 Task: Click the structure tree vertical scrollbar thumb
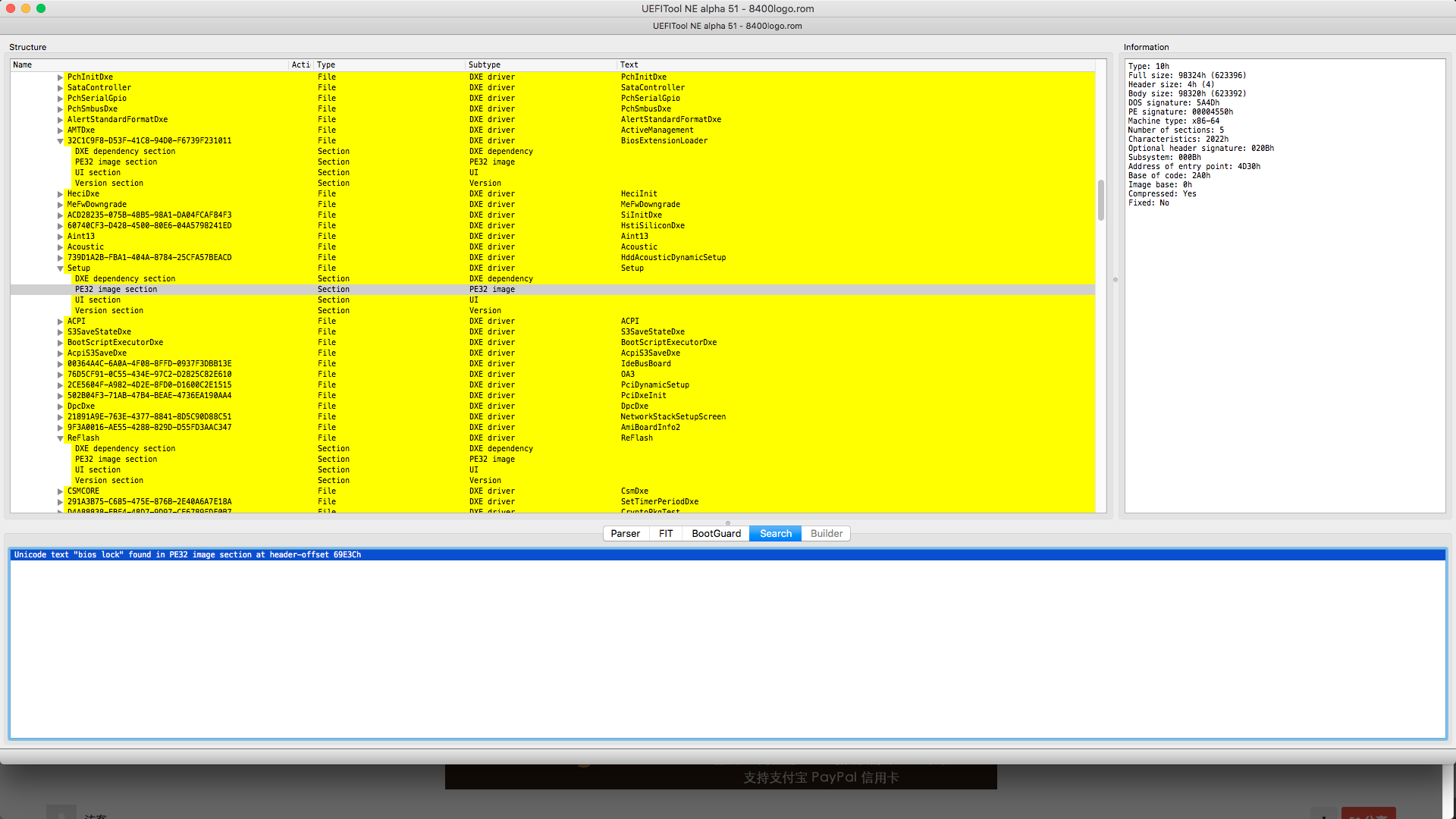(x=1100, y=199)
